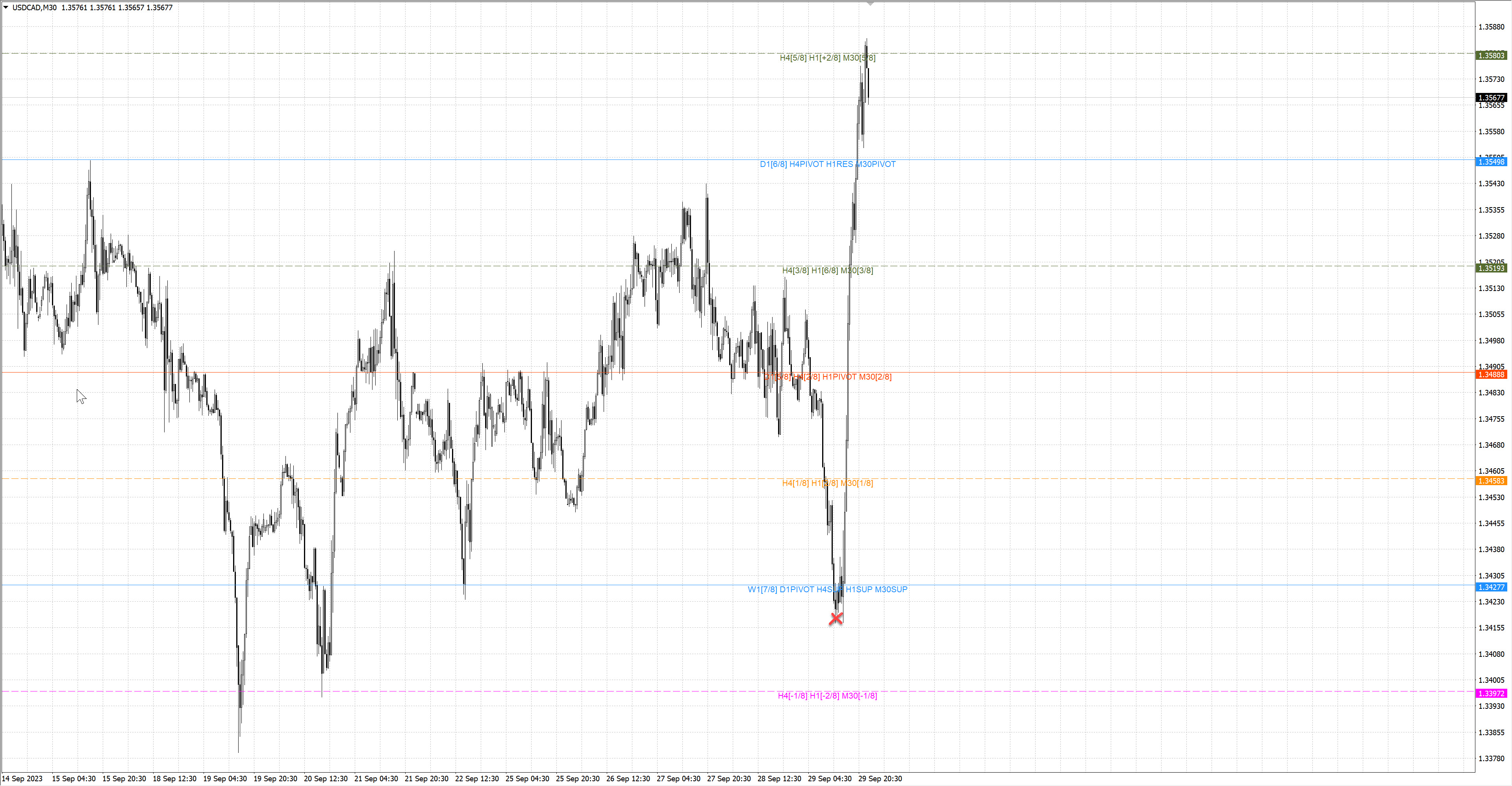Click the orange 1.34583 price tag
This screenshot has height=786, width=1512.
pos(1491,481)
